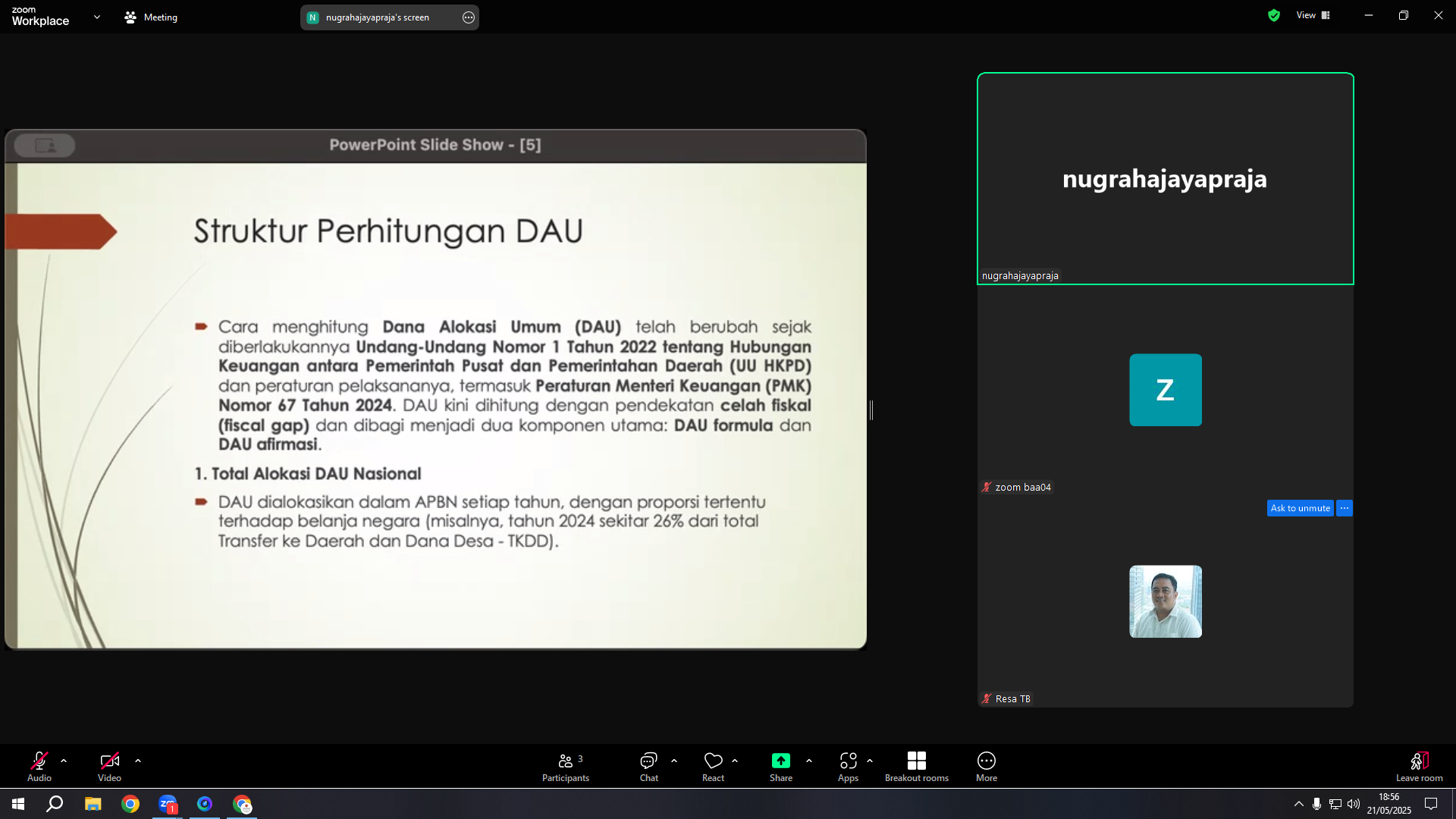Click the Resa TB profile photo
This screenshot has height=819, width=1456.
[x=1166, y=601]
